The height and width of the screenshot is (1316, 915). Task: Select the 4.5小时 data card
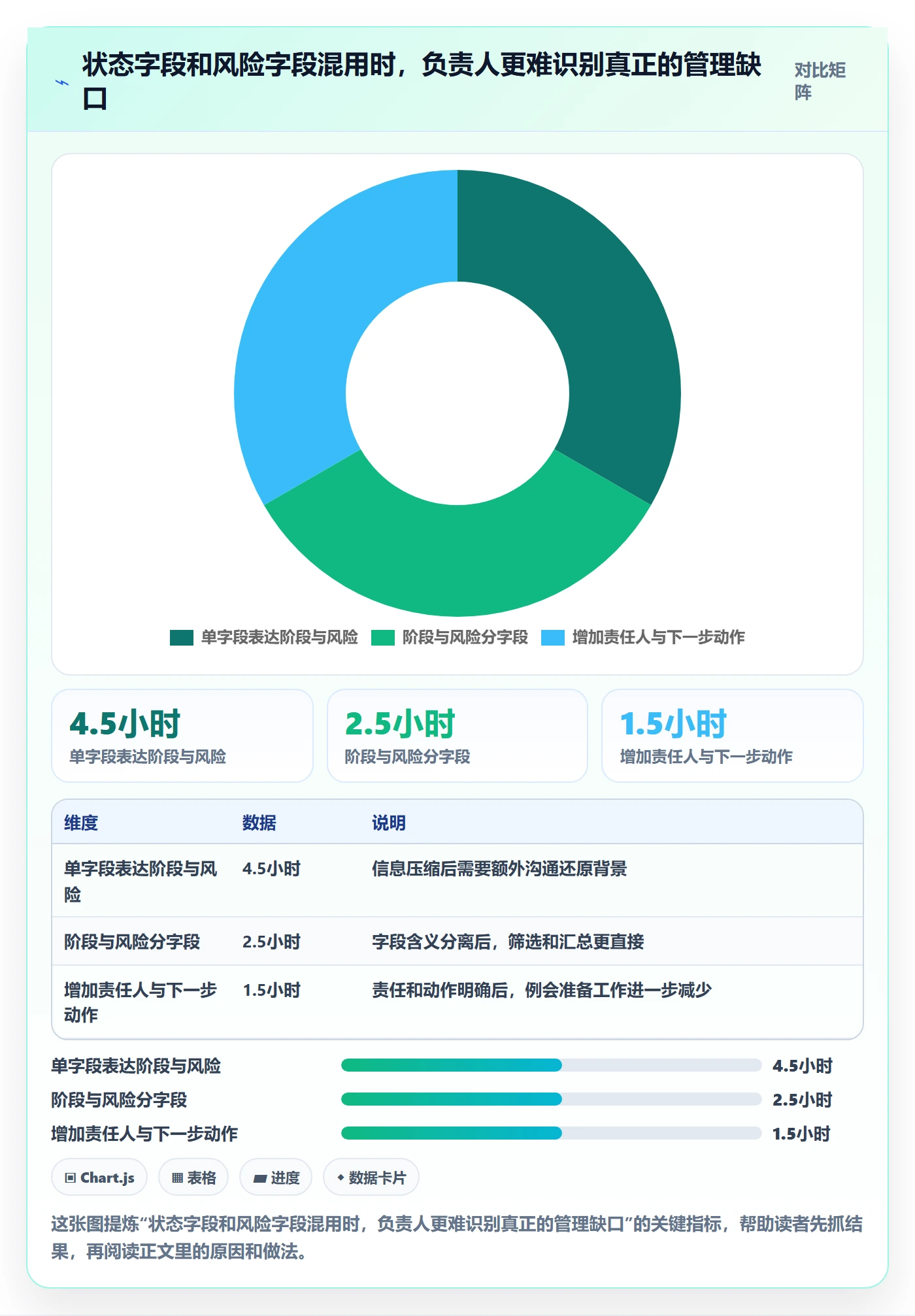click(182, 736)
